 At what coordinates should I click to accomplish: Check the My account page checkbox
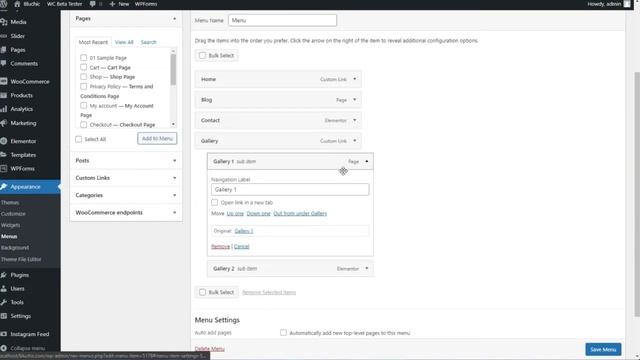[x=84, y=105]
